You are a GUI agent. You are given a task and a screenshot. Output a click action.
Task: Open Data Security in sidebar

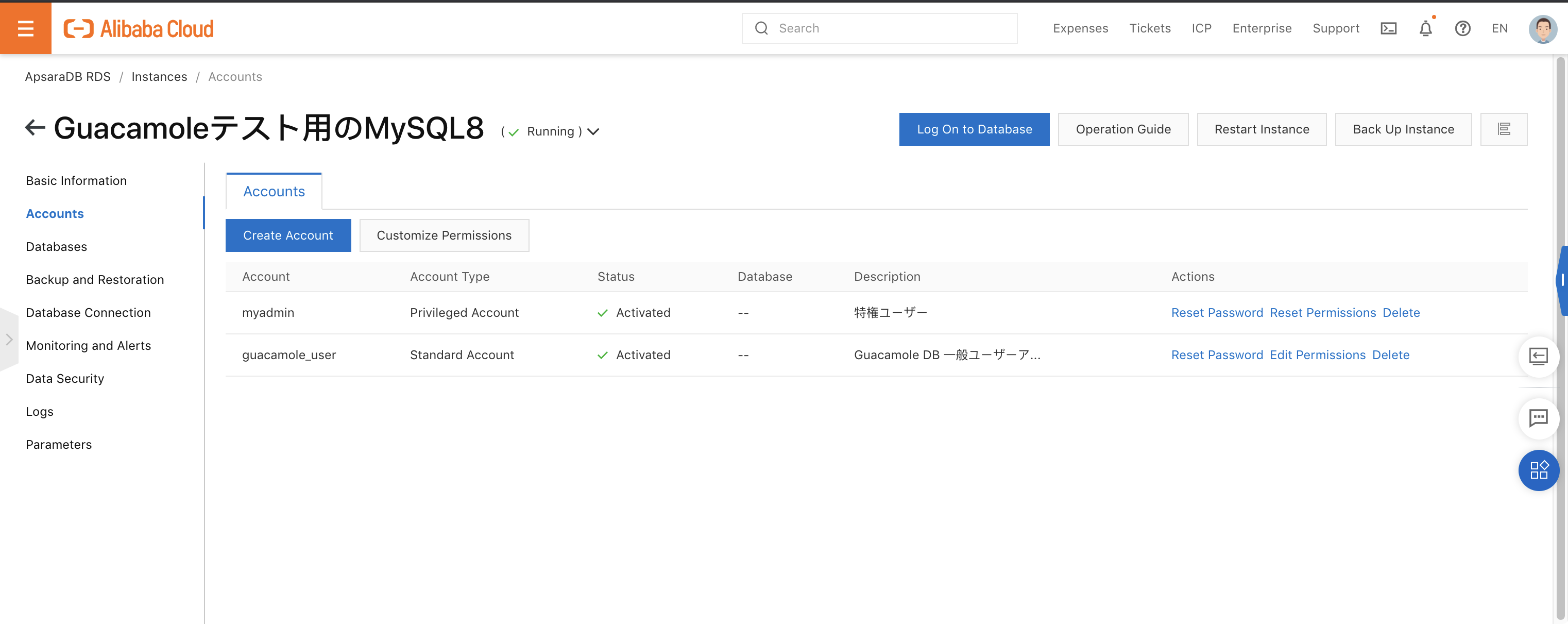point(64,378)
